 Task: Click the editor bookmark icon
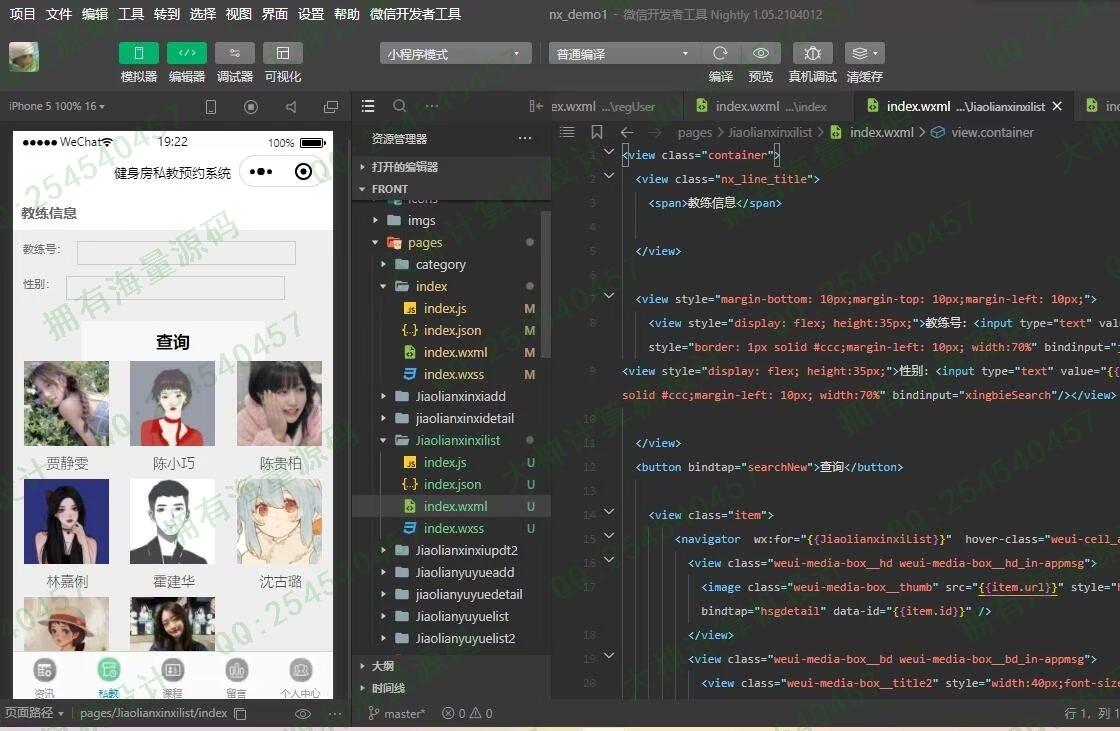pos(596,131)
